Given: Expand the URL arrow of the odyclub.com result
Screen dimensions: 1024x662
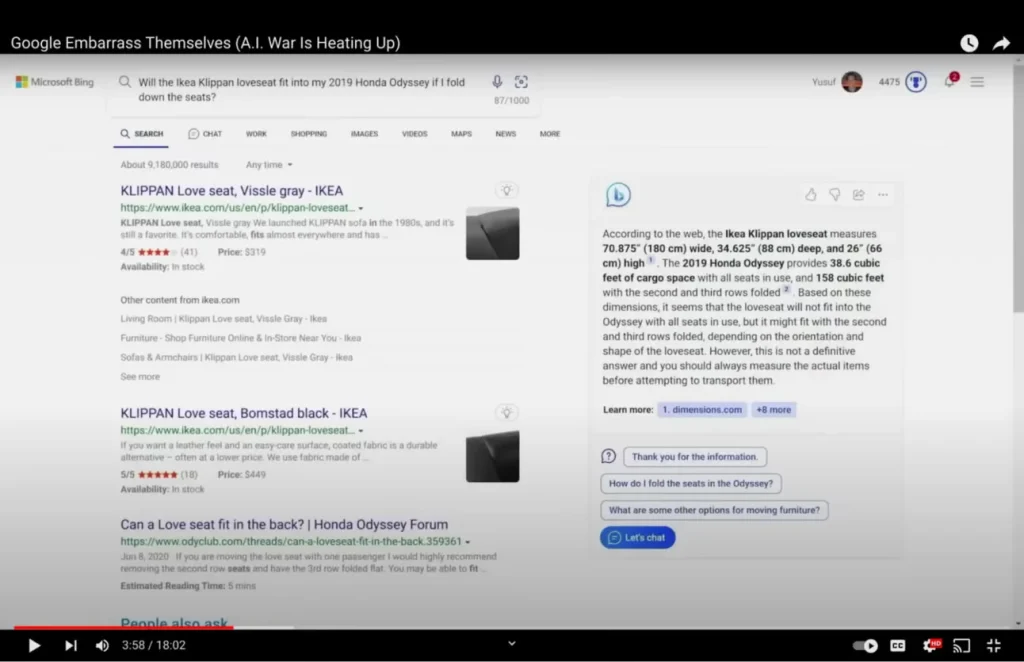Looking at the screenshot, I should 468,542.
